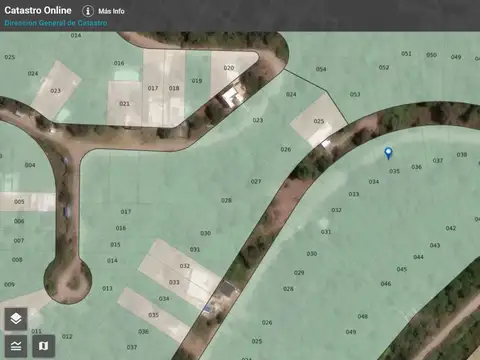Select parcel 006
Image resolution: width=480 pixels, height=360 pixels.
19,221
